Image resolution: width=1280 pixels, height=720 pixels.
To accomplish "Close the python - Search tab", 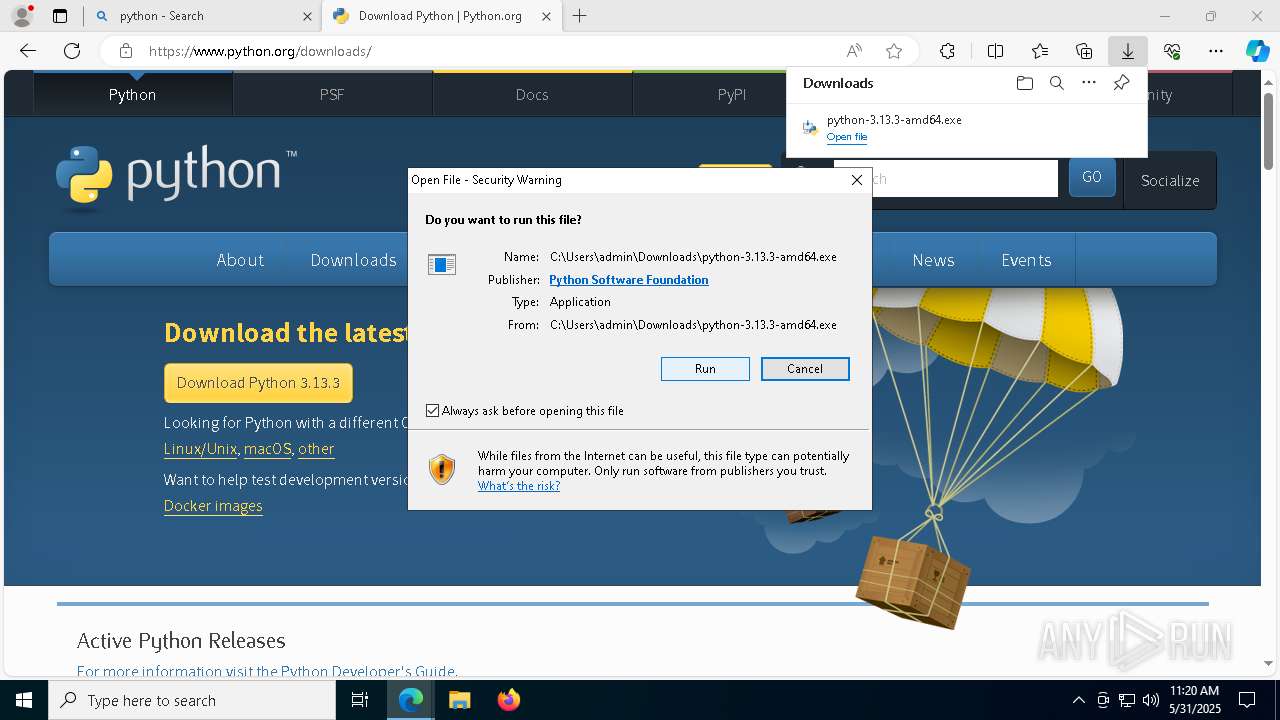I will (x=307, y=16).
